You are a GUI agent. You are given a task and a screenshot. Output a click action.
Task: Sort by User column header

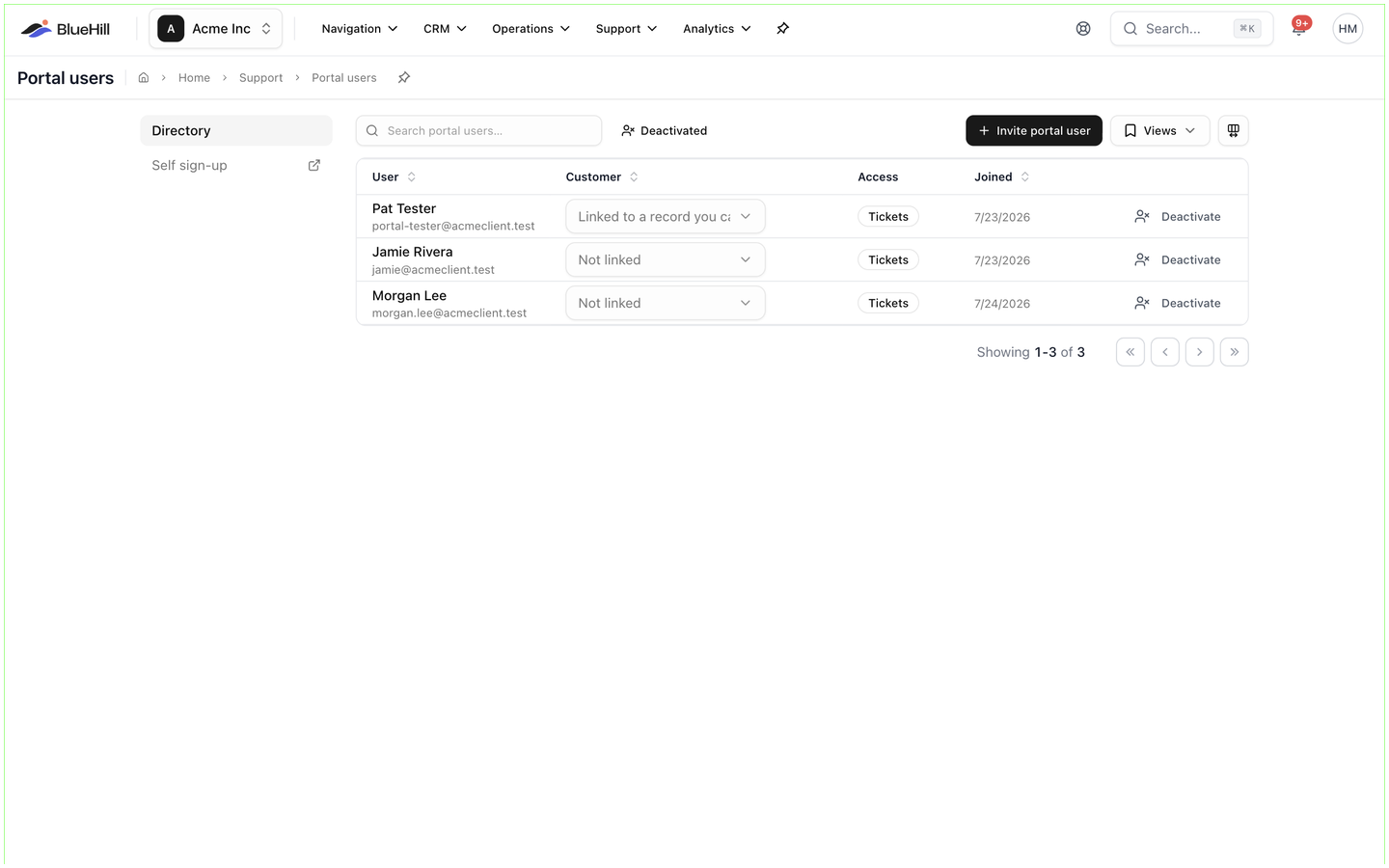pyautogui.click(x=394, y=177)
